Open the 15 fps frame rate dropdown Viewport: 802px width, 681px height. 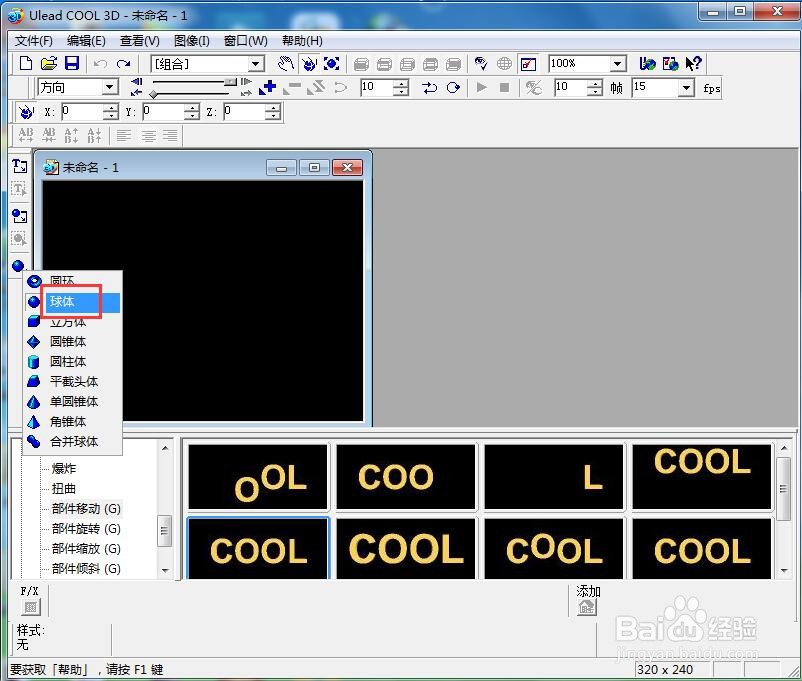coord(686,87)
